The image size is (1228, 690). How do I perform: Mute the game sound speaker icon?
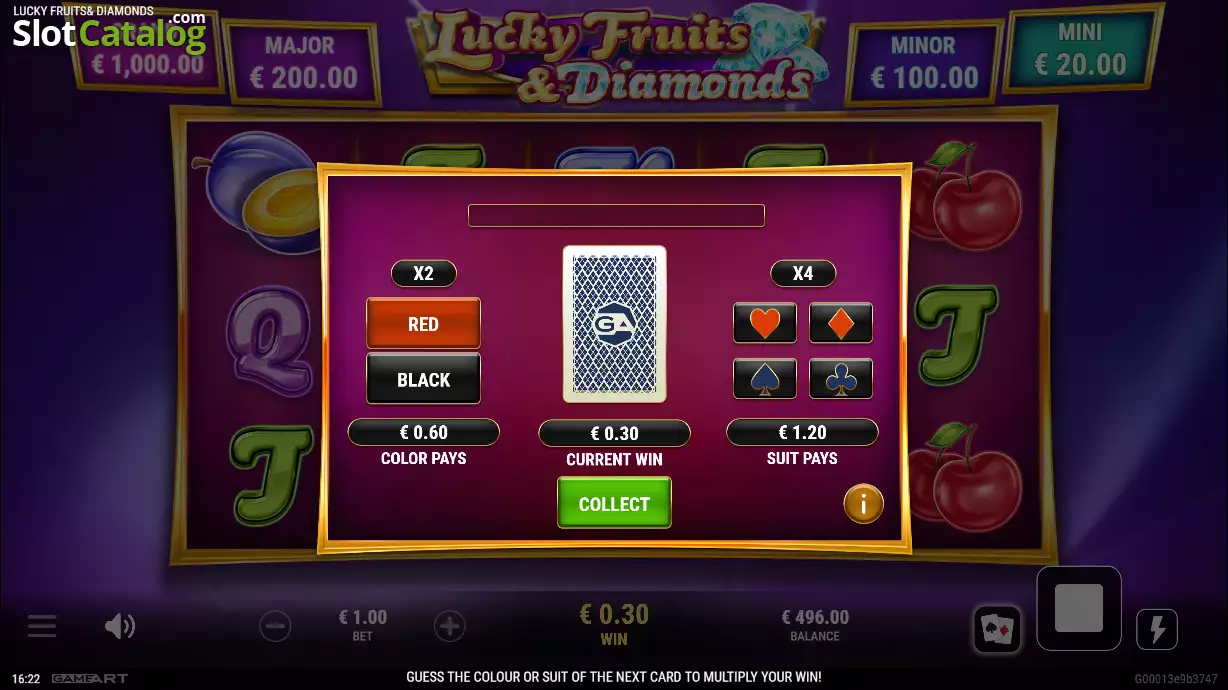click(120, 627)
